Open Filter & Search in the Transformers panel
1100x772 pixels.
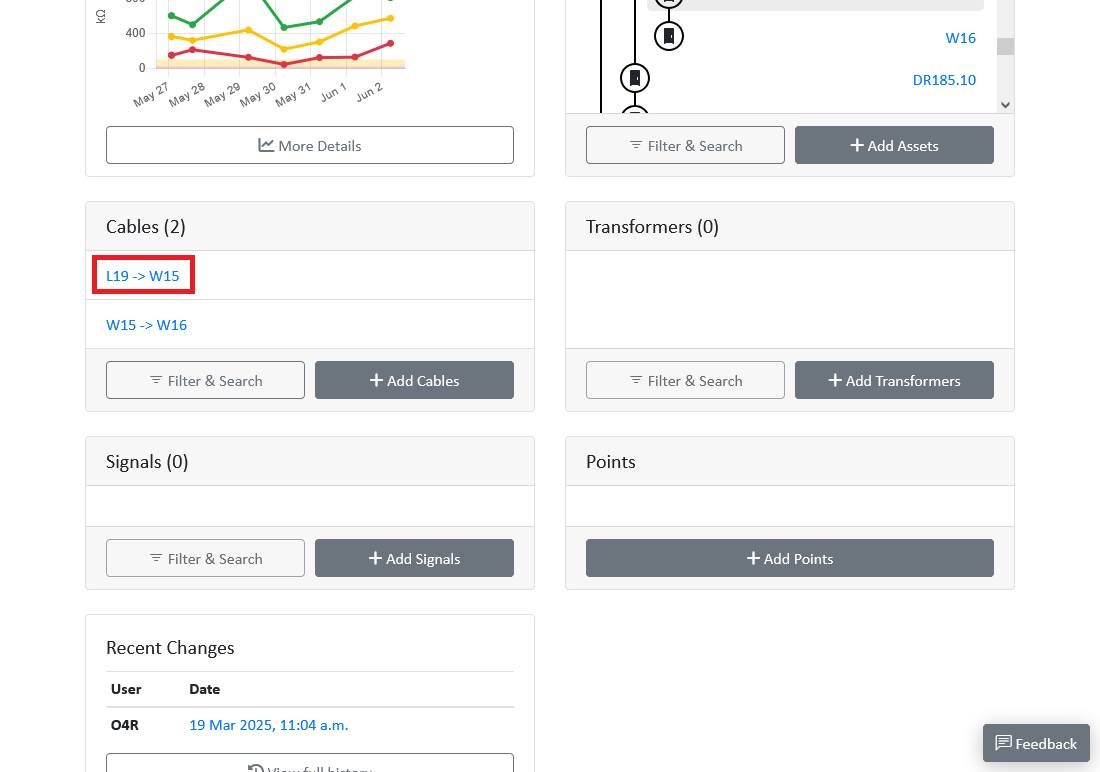click(685, 380)
